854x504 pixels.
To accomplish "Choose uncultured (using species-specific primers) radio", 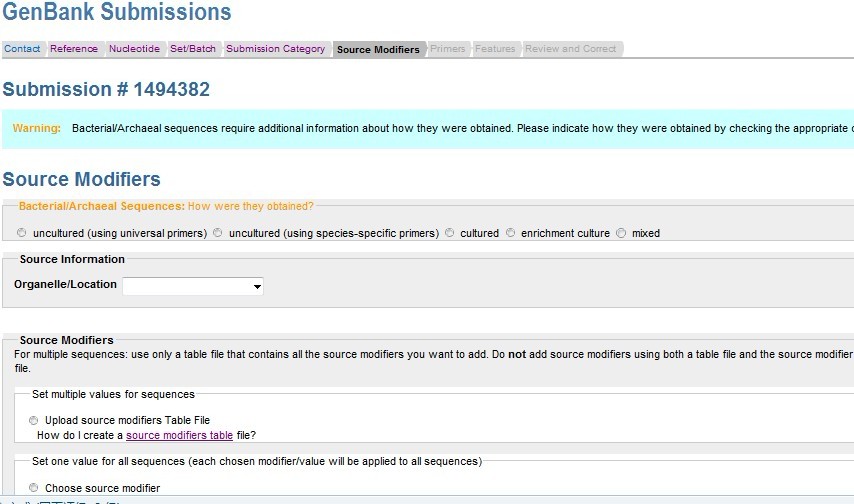I will (219, 233).
